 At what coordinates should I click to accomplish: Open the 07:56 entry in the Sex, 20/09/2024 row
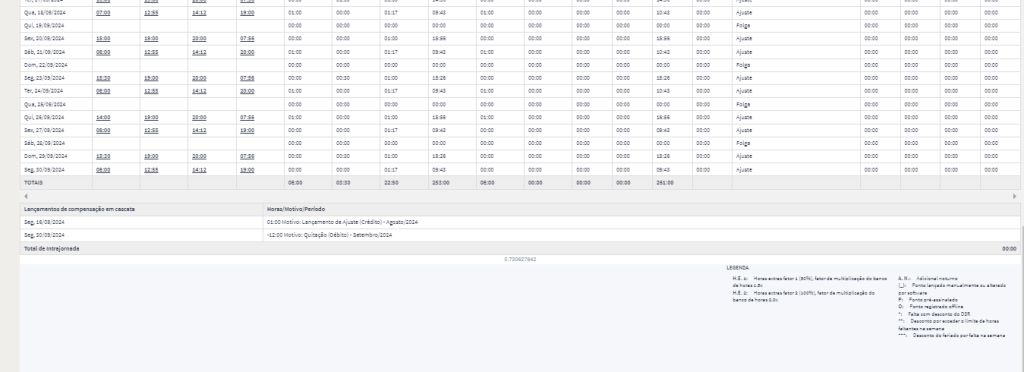click(x=247, y=39)
